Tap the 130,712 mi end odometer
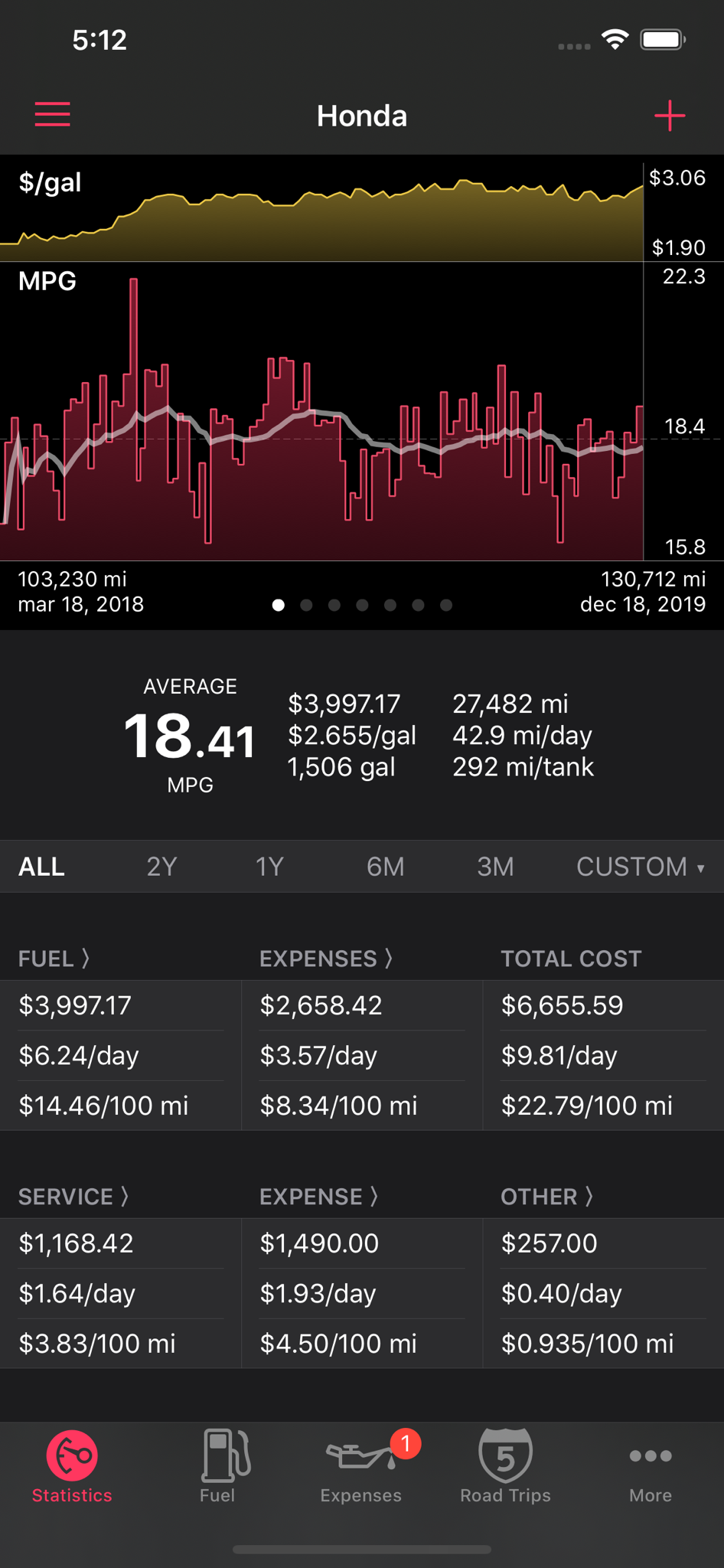724x1568 pixels. (x=653, y=579)
